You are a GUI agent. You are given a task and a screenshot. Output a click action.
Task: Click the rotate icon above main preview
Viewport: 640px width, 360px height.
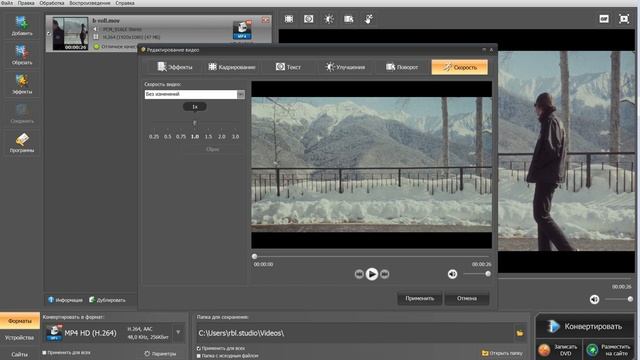(x=349, y=19)
